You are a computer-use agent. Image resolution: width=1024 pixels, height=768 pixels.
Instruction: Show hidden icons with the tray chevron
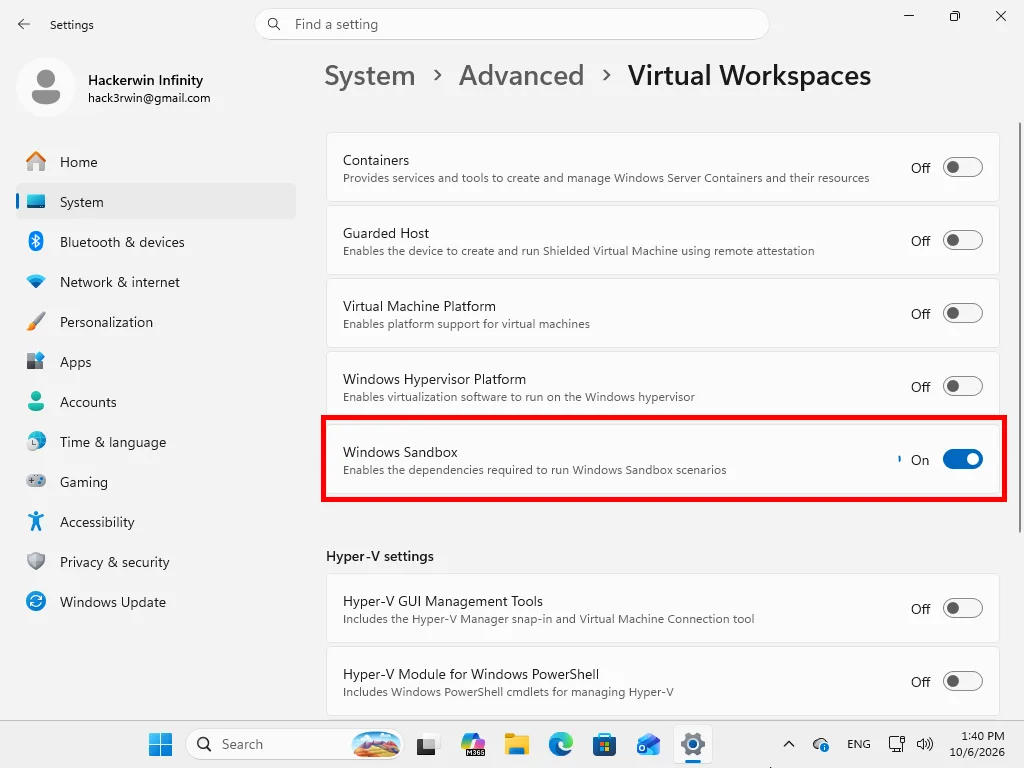click(x=789, y=744)
